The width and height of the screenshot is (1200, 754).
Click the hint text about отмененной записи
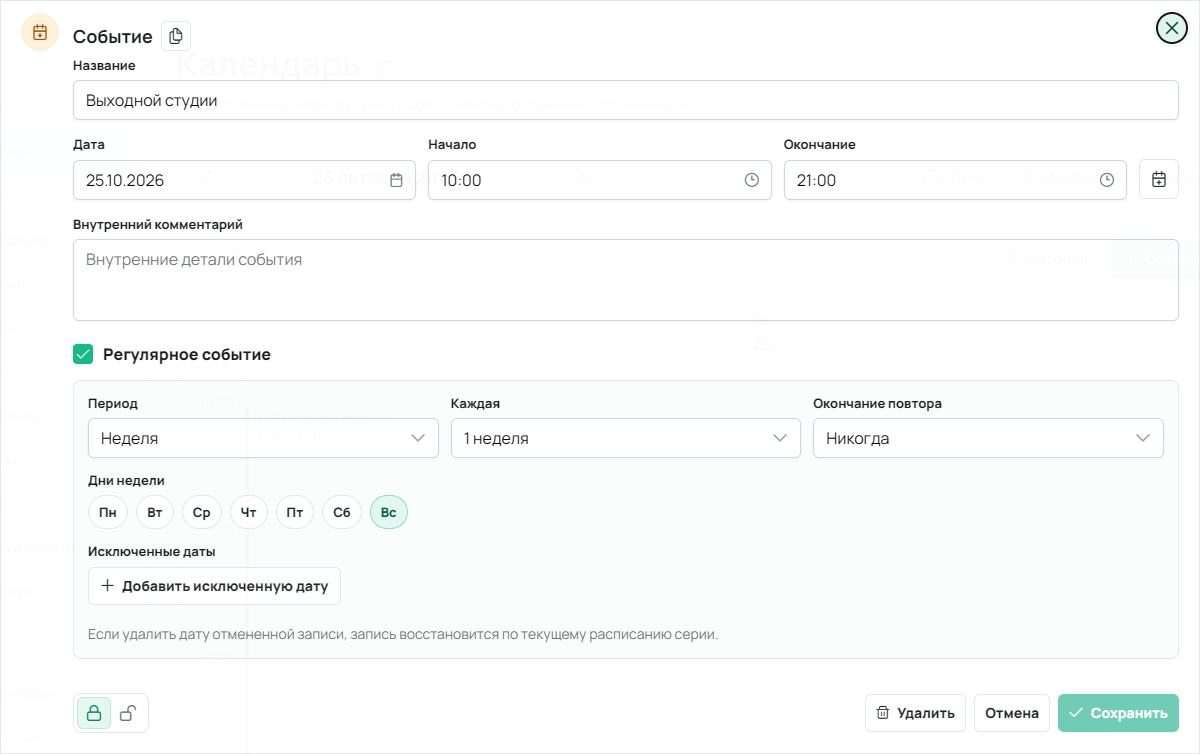[403, 634]
